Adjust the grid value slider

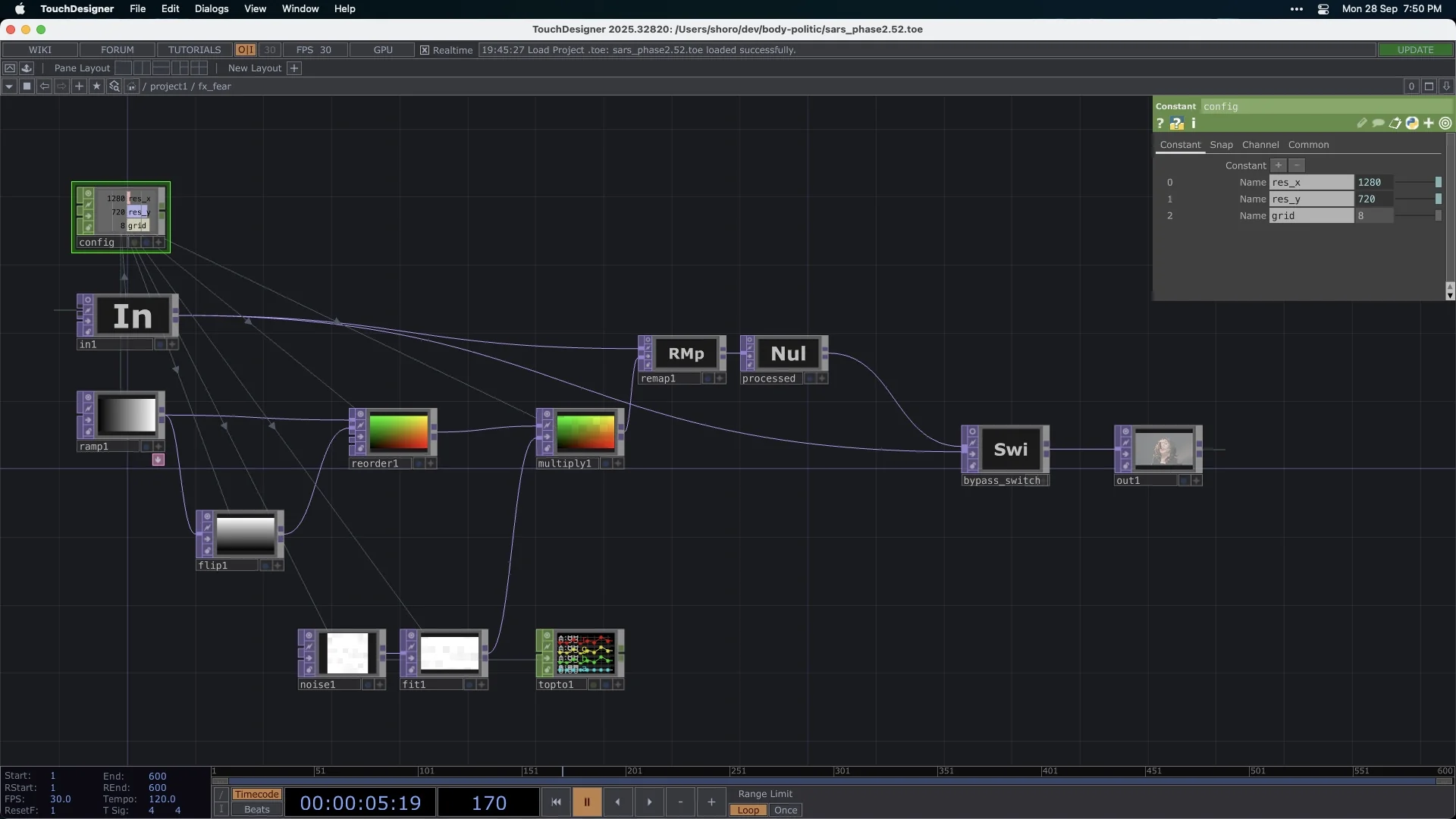pyautogui.click(x=1418, y=215)
